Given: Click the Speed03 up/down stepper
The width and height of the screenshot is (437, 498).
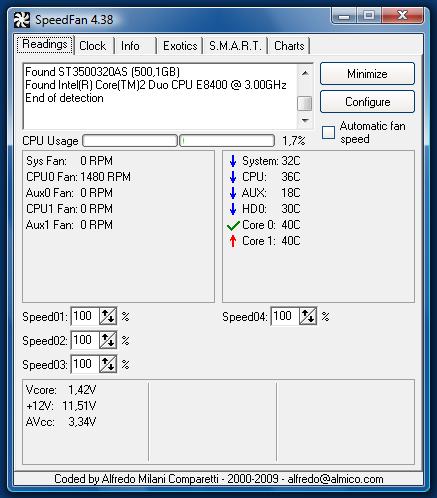Looking at the screenshot, I should click(x=108, y=364).
